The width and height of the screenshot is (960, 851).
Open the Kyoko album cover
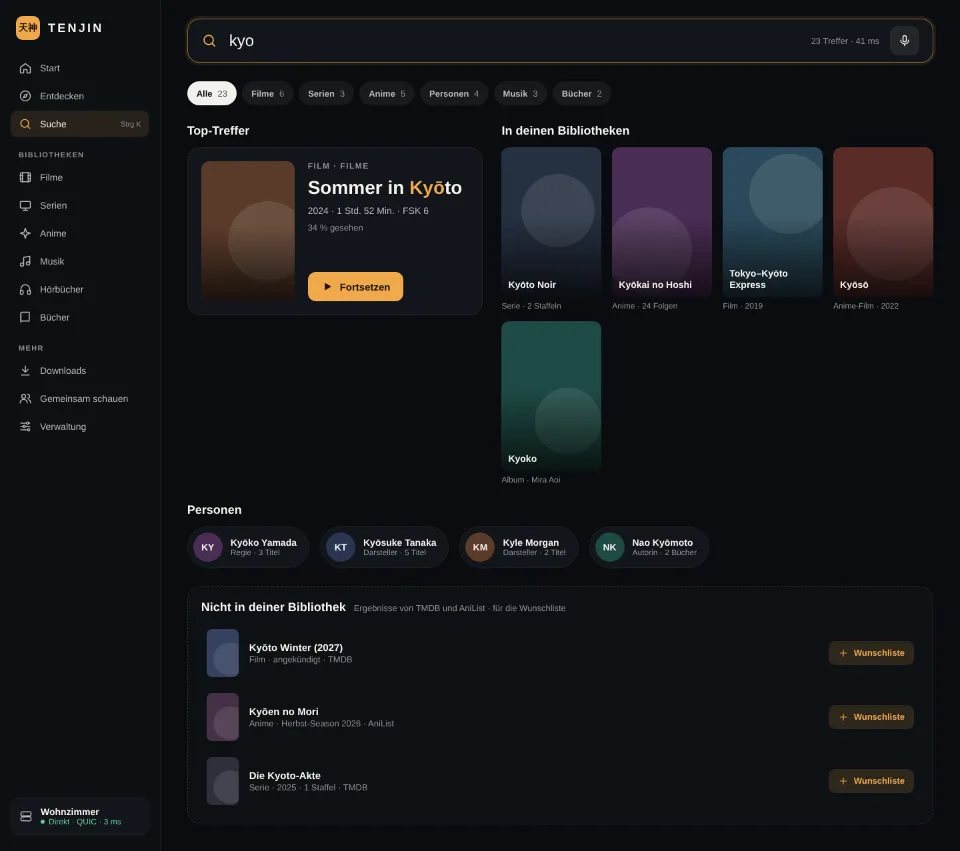tap(551, 396)
